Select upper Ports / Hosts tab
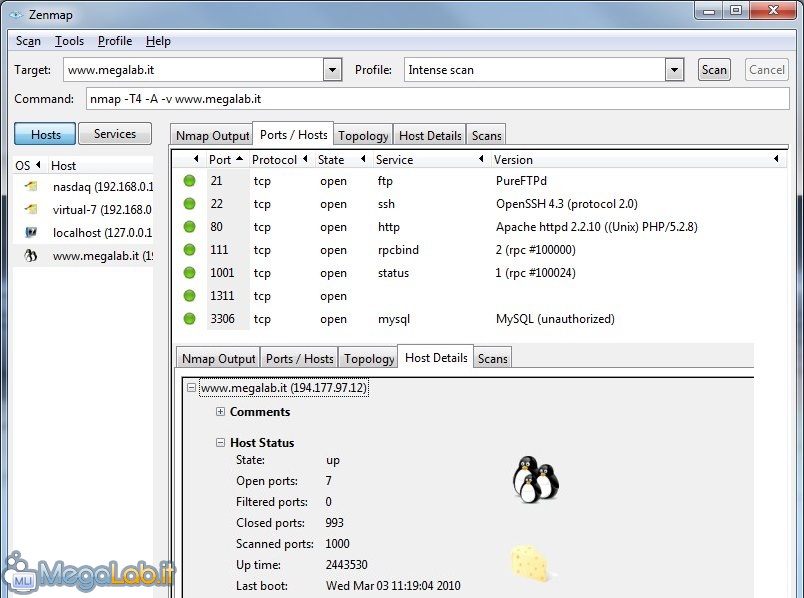The height and width of the screenshot is (598, 804). point(293,134)
